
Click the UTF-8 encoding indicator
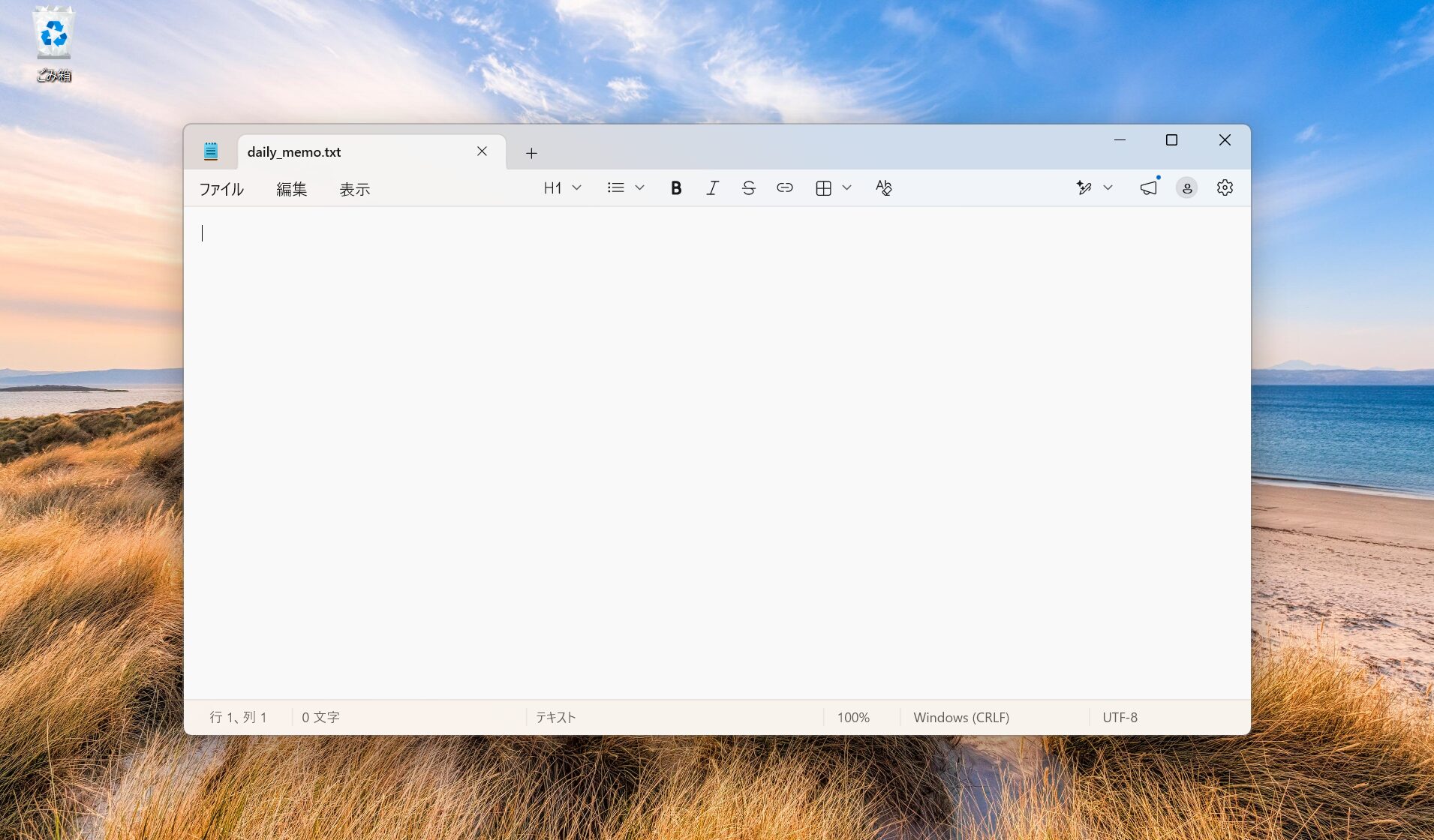1120,718
